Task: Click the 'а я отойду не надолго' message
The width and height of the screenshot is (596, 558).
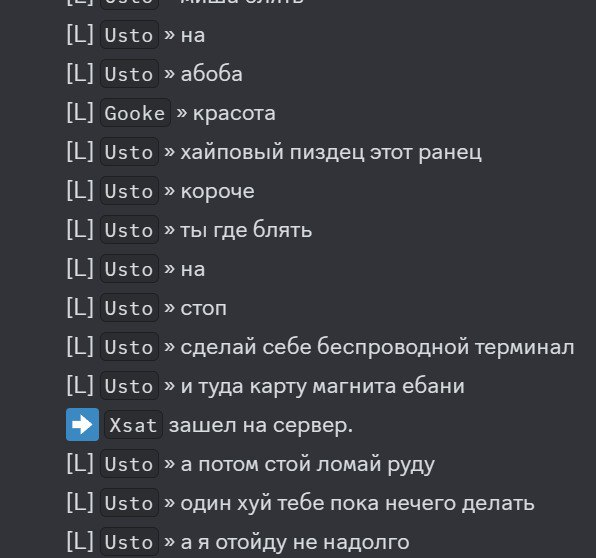Action: [x=295, y=542]
